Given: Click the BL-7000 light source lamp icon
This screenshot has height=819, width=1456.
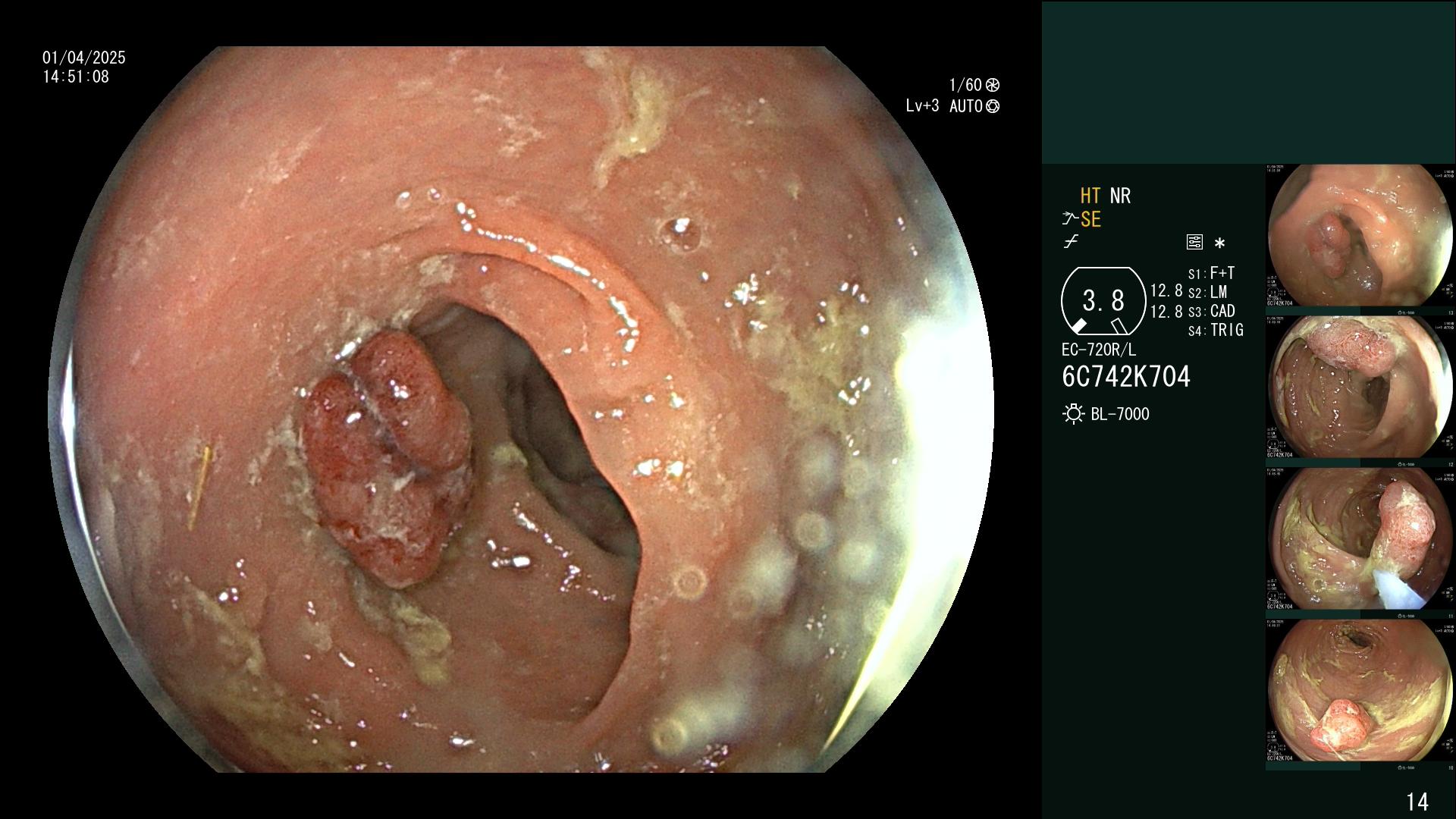Looking at the screenshot, I should coord(1073,414).
